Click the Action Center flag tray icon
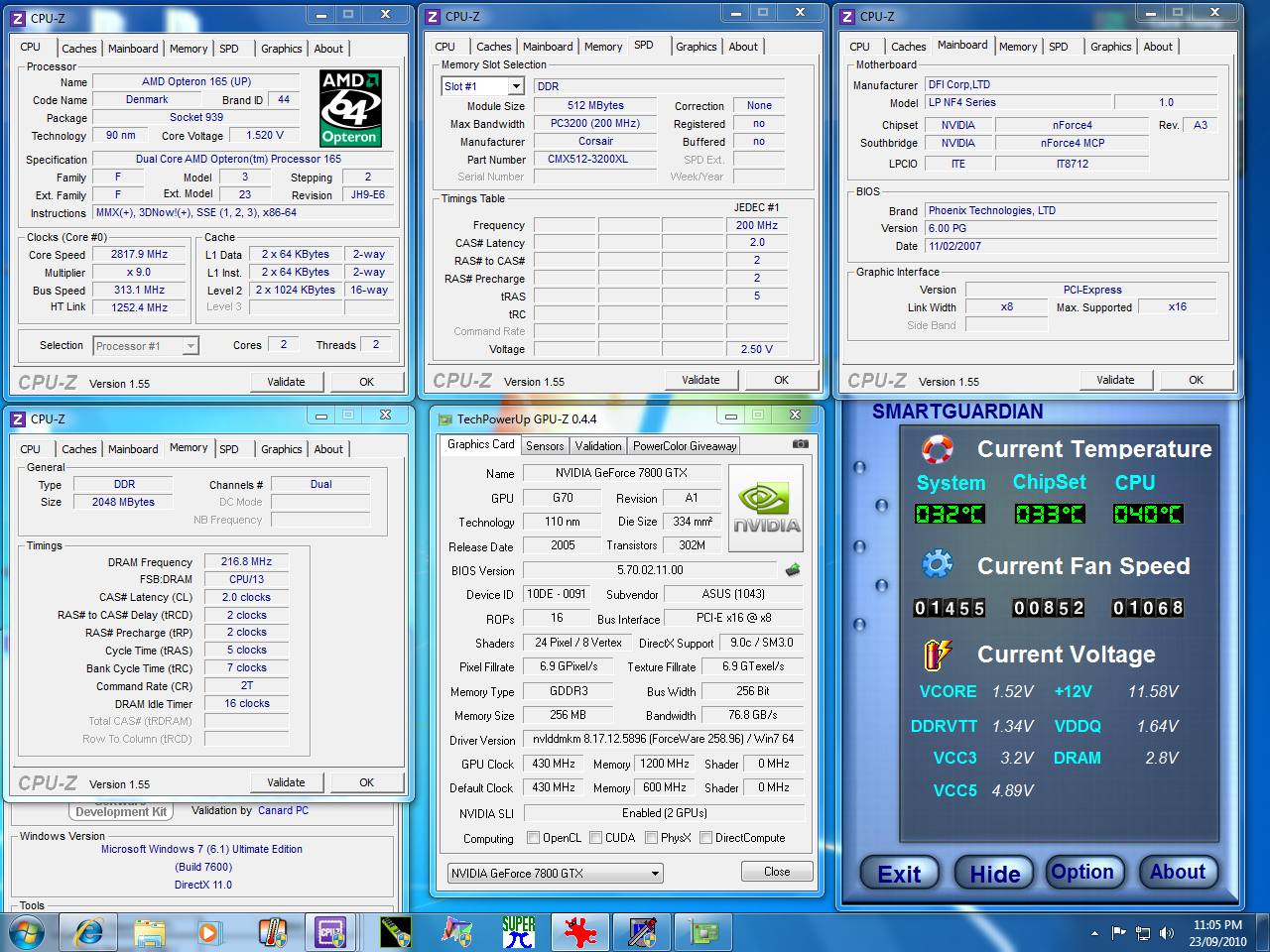Screen dimensions: 1270x952 click(1119, 933)
